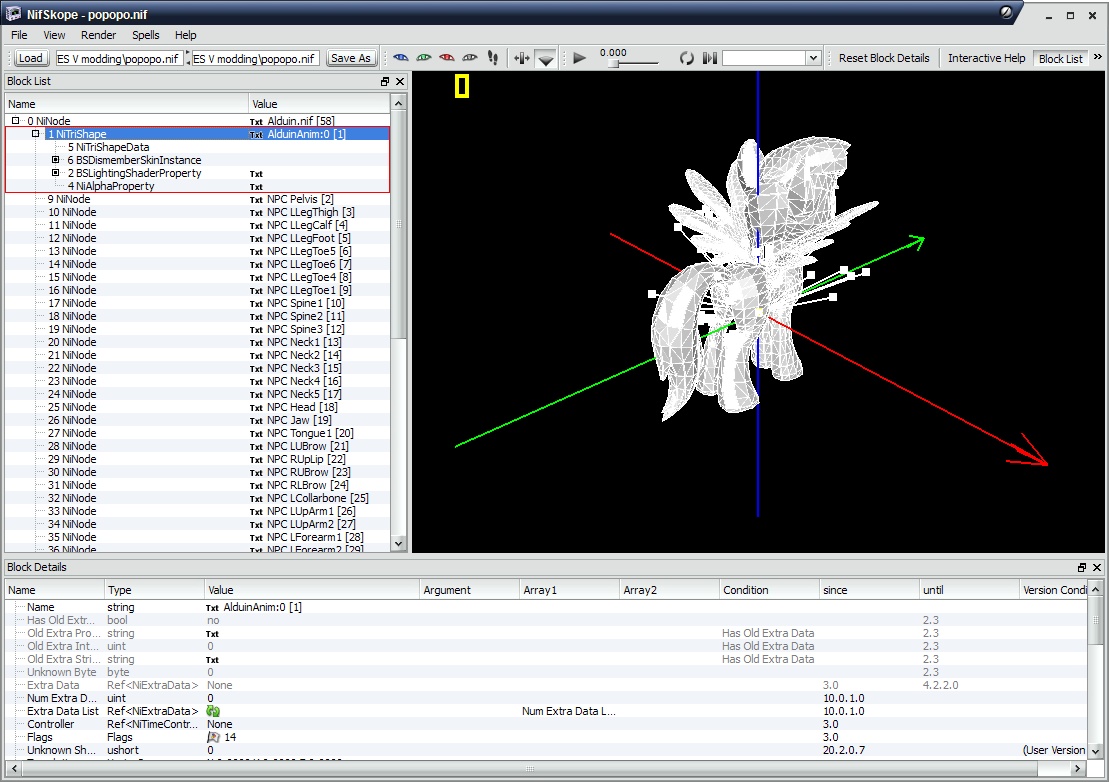Viewport: 1109px width, 782px height.
Task: Select the Controller row in Block Details
Action: 546,724
